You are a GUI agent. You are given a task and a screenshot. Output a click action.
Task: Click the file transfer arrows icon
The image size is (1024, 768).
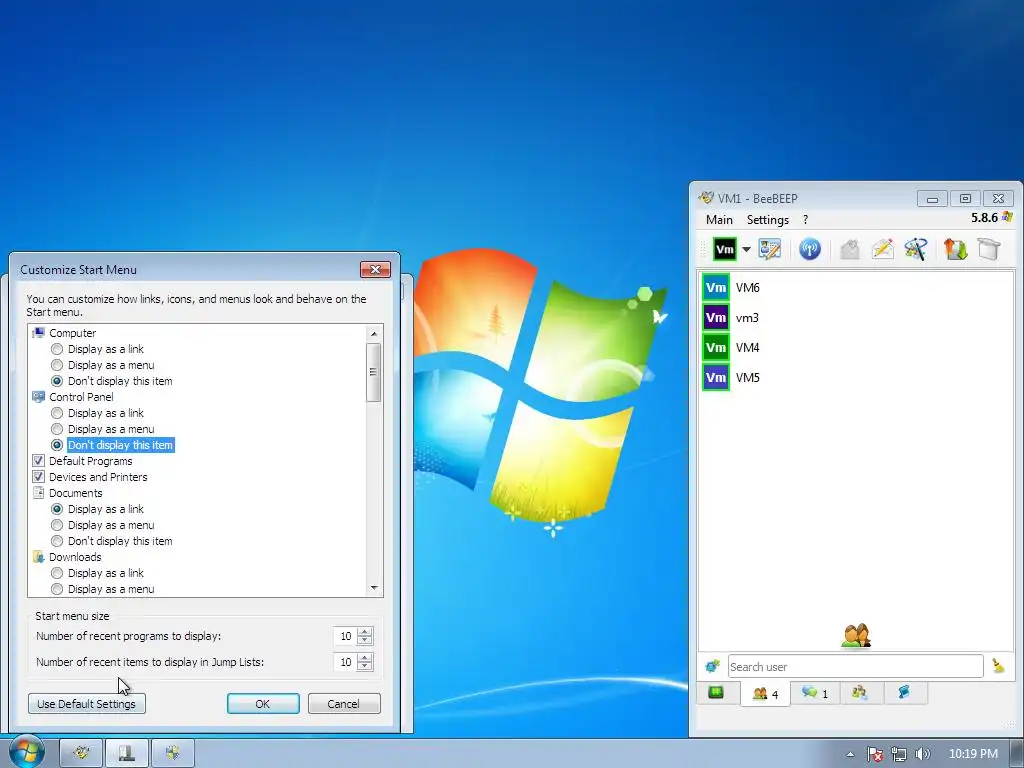point(955,249)
